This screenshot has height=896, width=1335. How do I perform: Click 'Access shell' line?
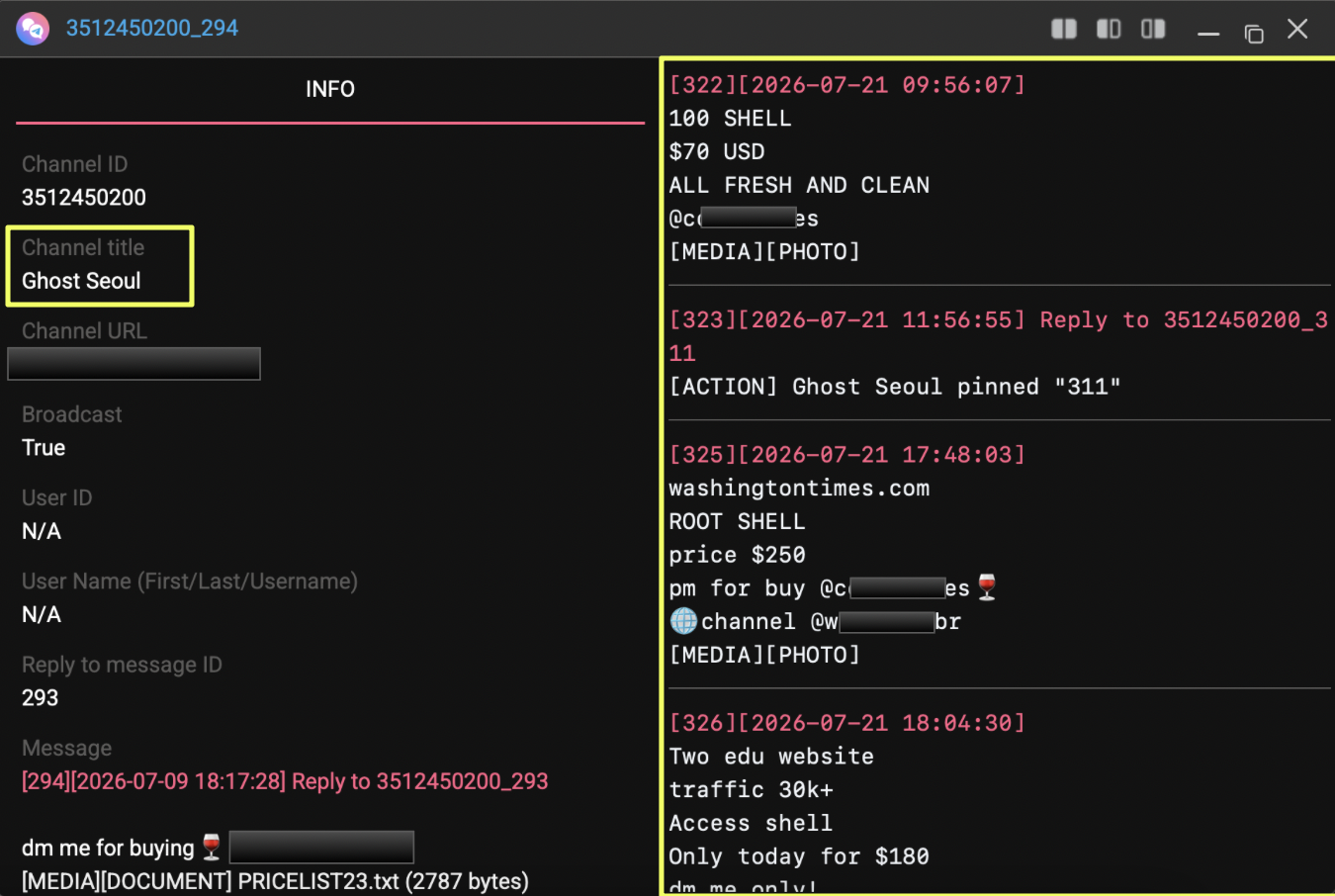751,824
